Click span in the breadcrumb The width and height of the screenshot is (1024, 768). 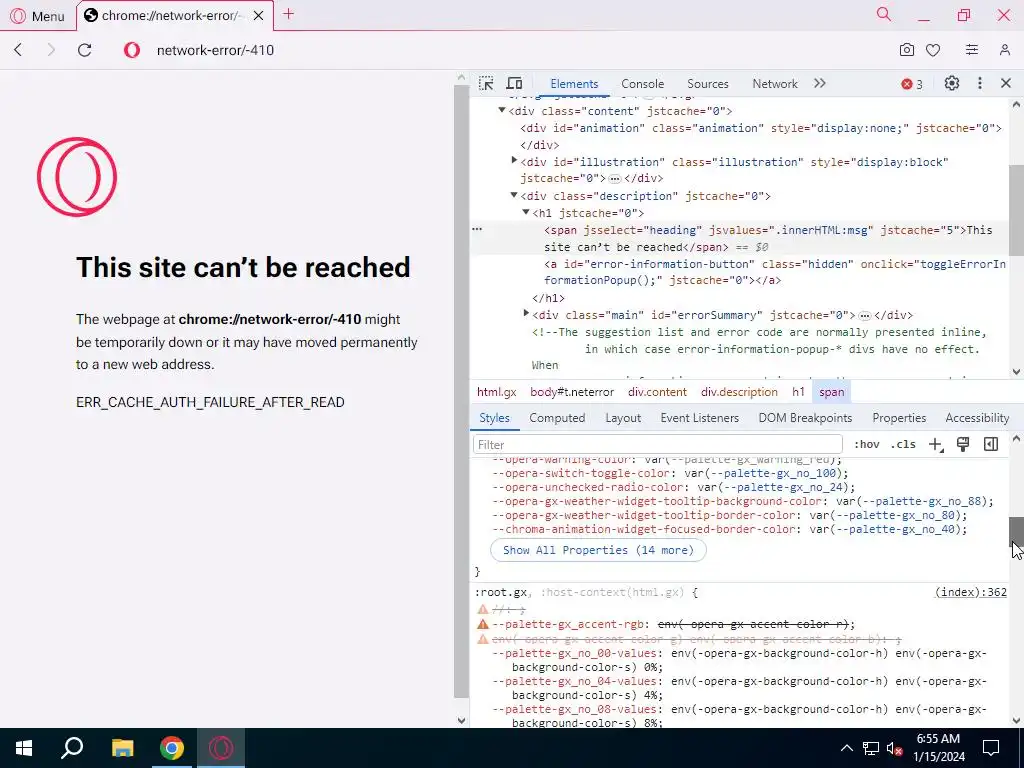coord(831,392)
